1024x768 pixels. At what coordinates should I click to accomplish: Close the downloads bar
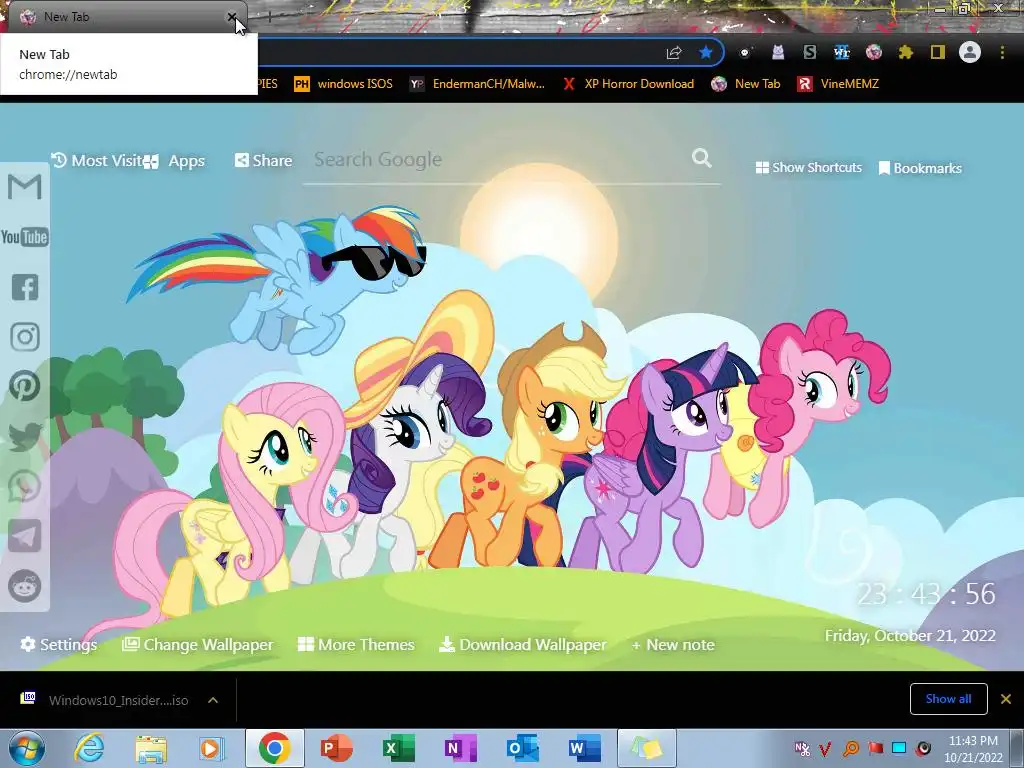[x=1006, y=699]
